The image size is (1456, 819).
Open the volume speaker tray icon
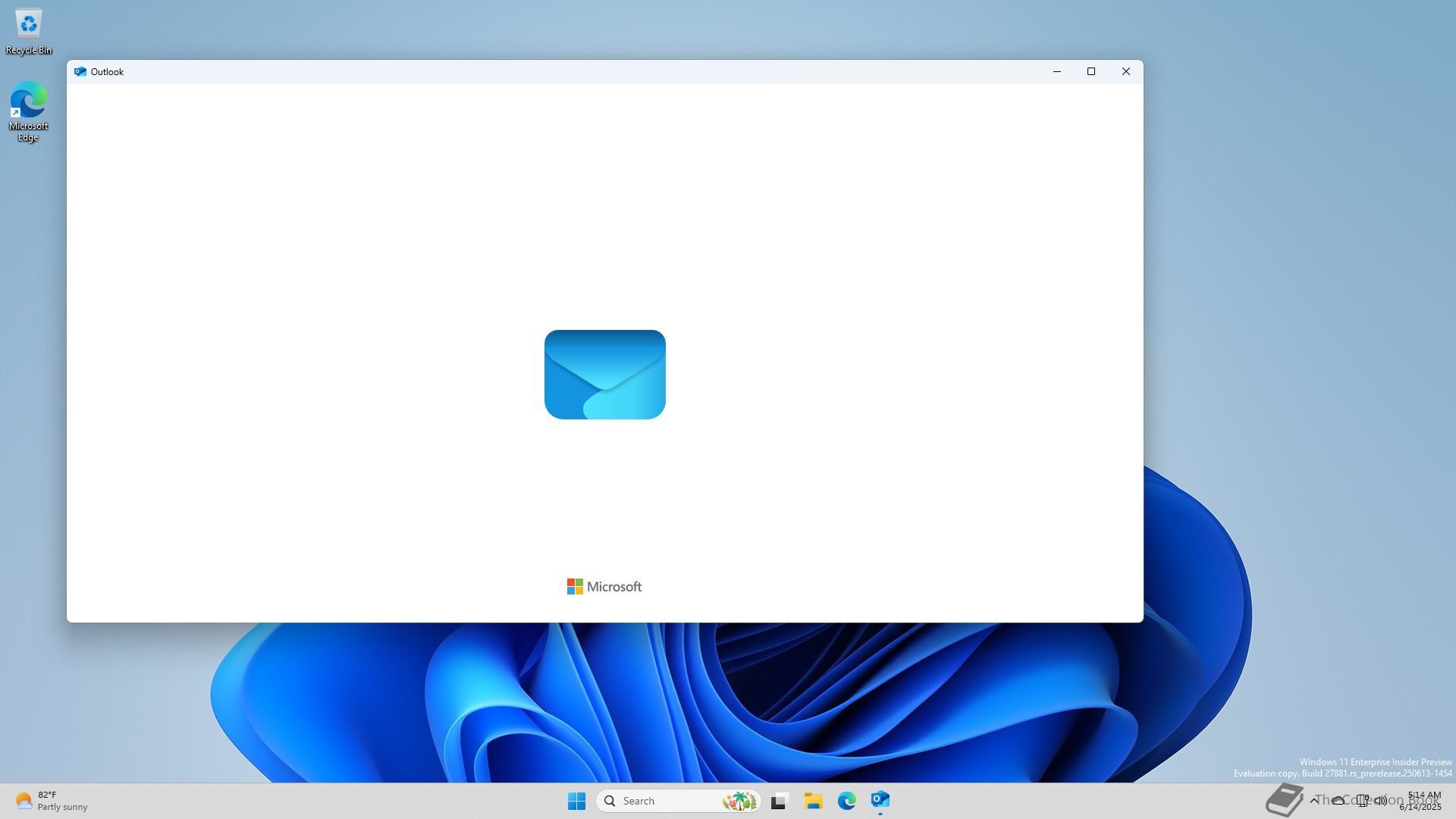[1381, 801]
